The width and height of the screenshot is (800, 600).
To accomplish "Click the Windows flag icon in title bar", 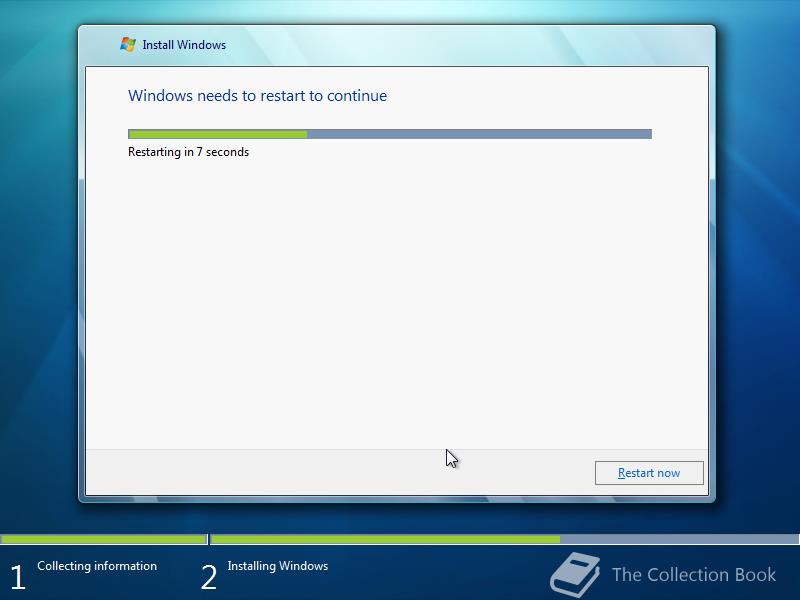I will point(128,44).
